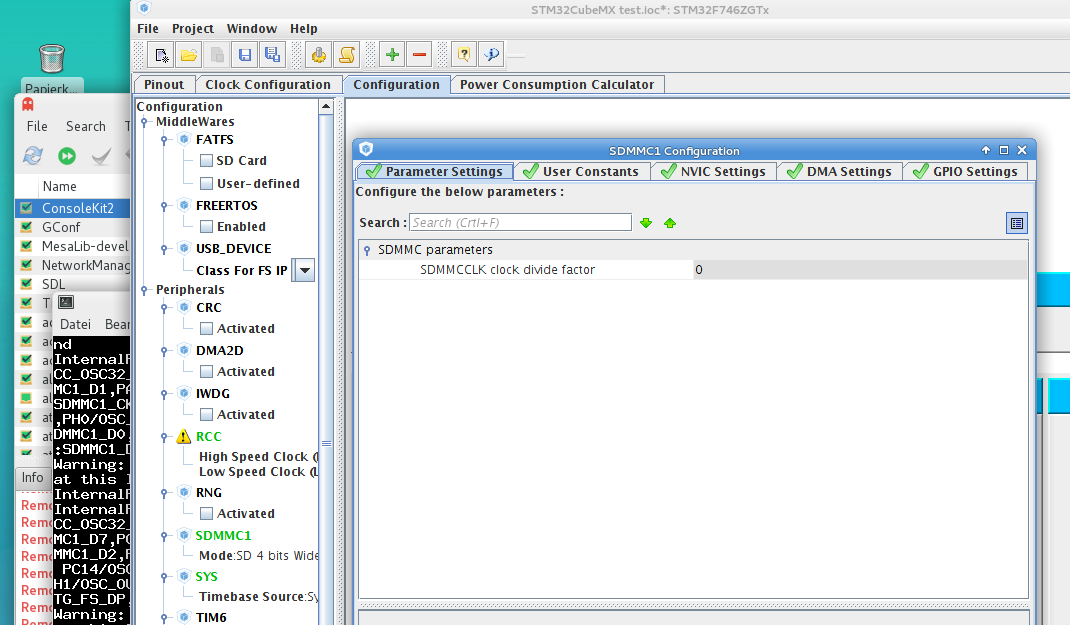Open the Class For FS IP dropdown
The image size is (1070, 625).
(304, 270)
